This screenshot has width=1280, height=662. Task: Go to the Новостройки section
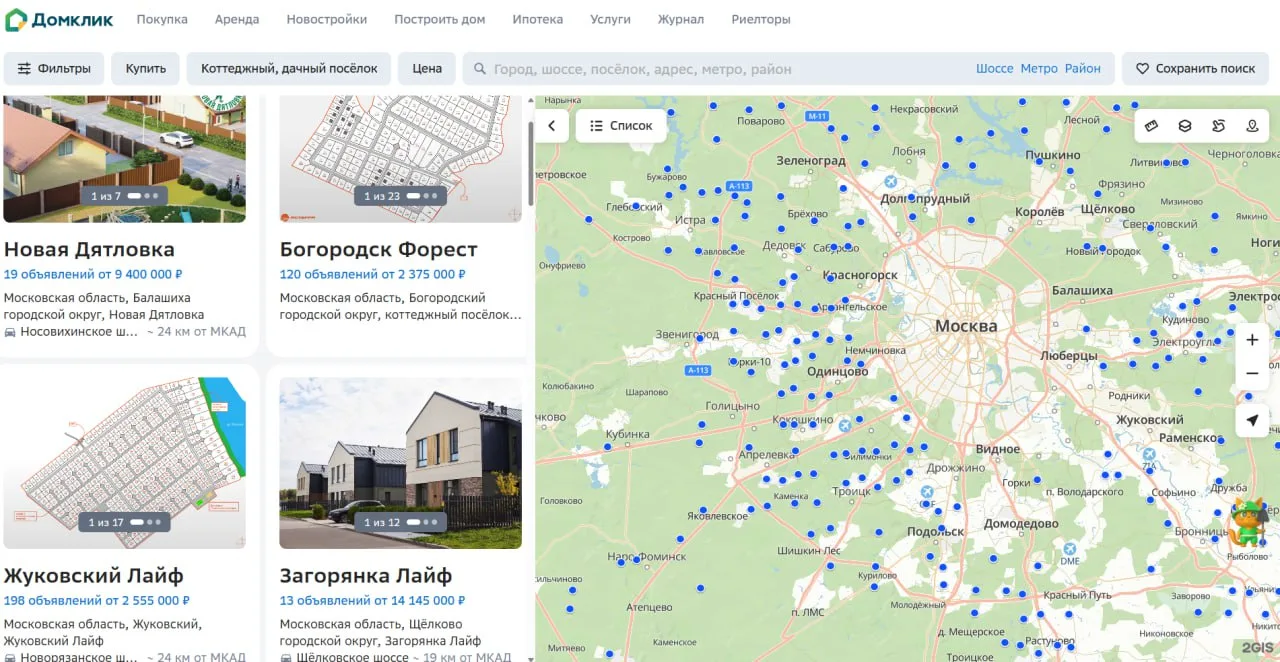(x=326, y=19)
